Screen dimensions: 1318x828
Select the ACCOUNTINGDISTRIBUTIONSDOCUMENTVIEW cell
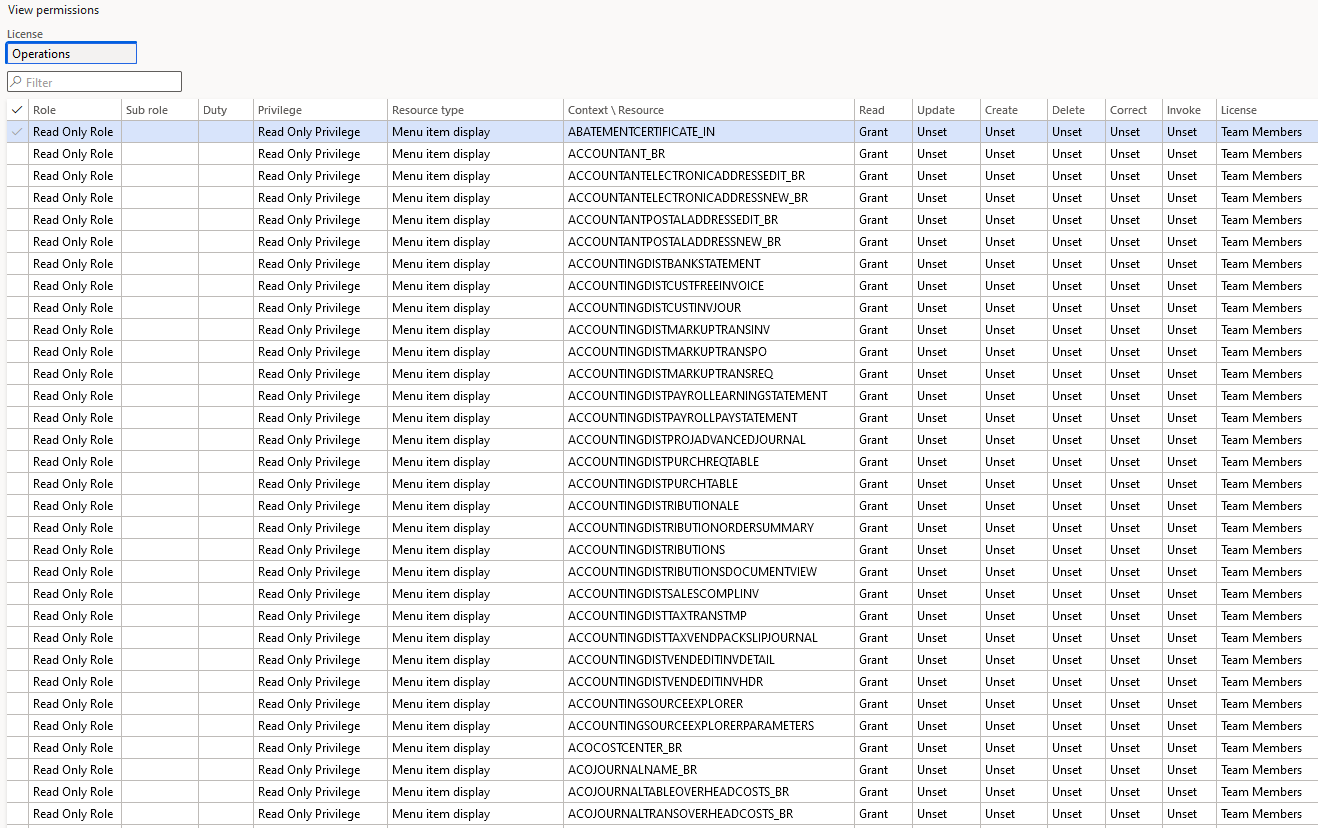(x=709, y=572)
